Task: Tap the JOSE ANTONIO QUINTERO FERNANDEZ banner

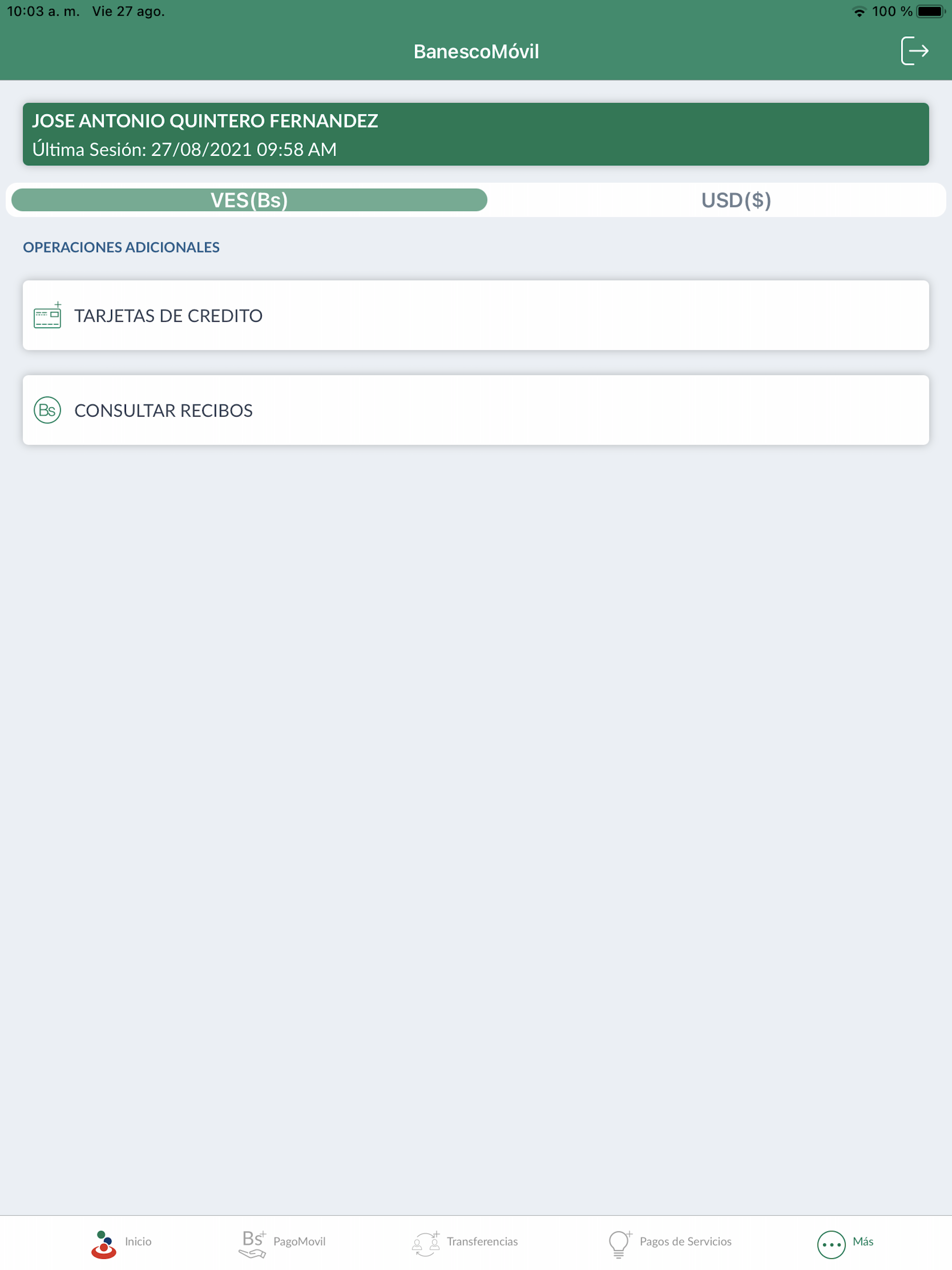Action: [x=476, y=134]
